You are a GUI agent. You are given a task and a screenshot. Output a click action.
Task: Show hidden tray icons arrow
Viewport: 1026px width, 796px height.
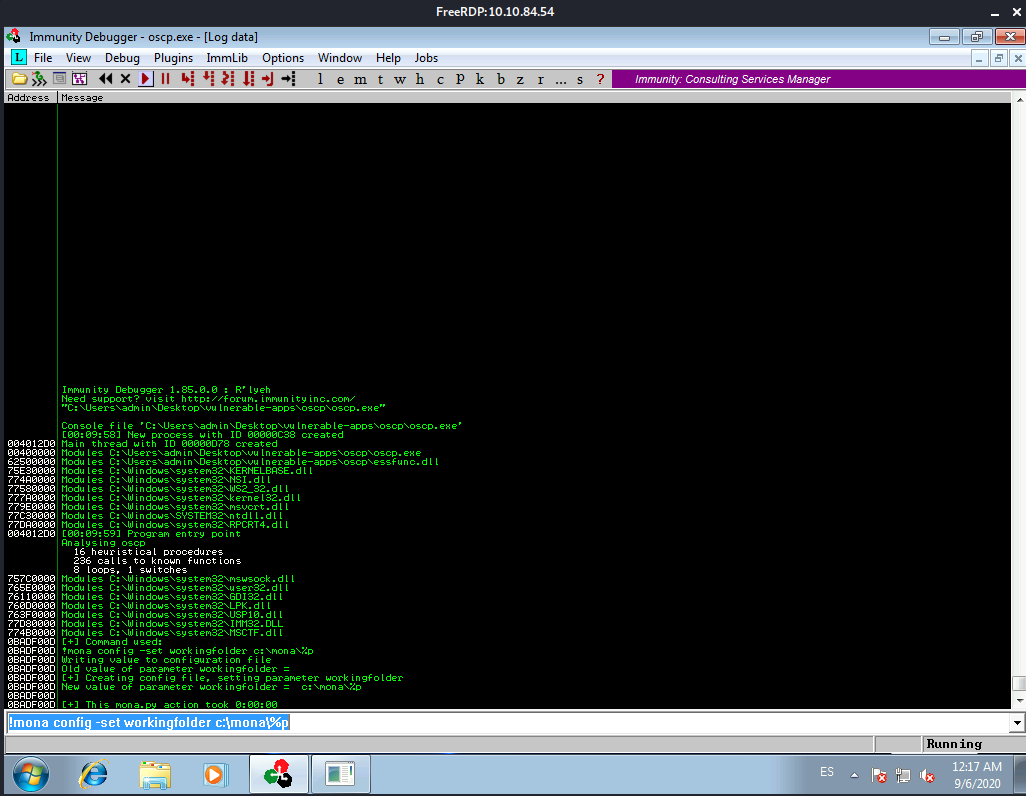coord(854,775)
